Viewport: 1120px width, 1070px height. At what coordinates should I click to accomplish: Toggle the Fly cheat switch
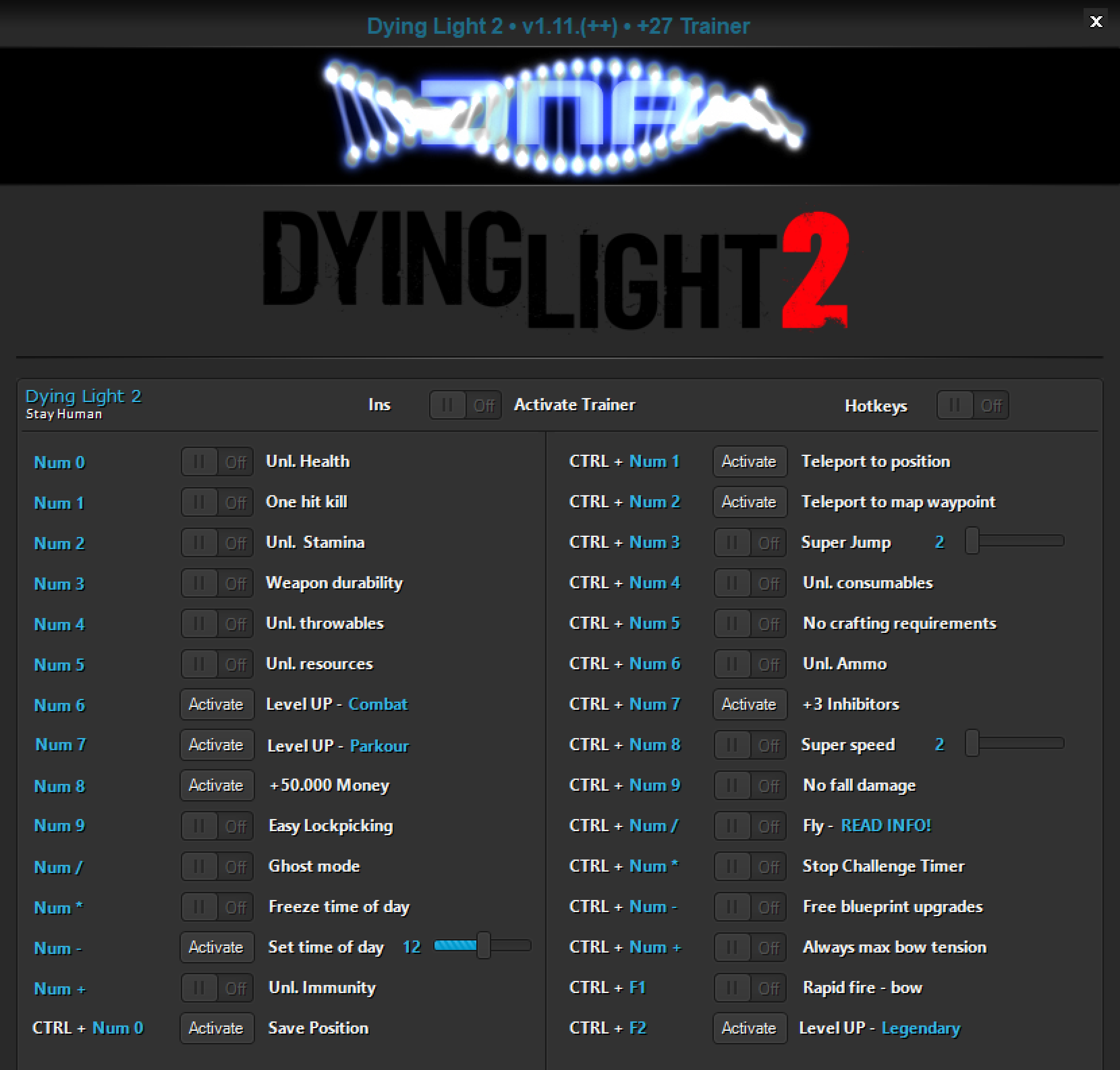750,826
